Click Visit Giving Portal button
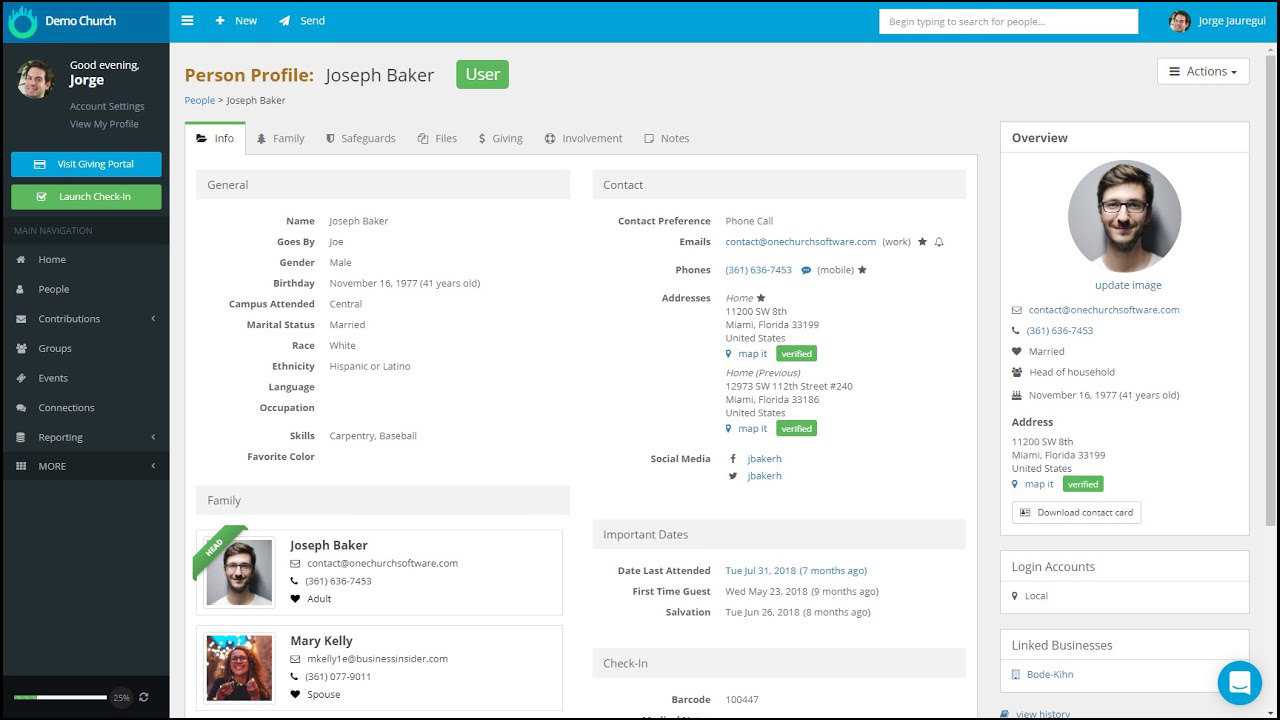The image size is (1280, 720). pyautogui.click(x=86, y=164)
